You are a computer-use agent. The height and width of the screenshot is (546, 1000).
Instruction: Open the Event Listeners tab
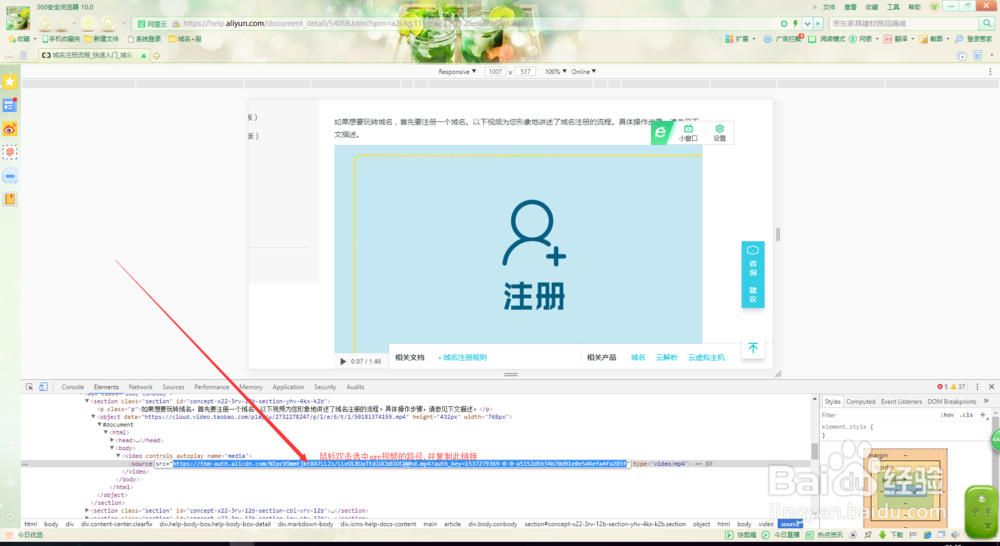901,401
